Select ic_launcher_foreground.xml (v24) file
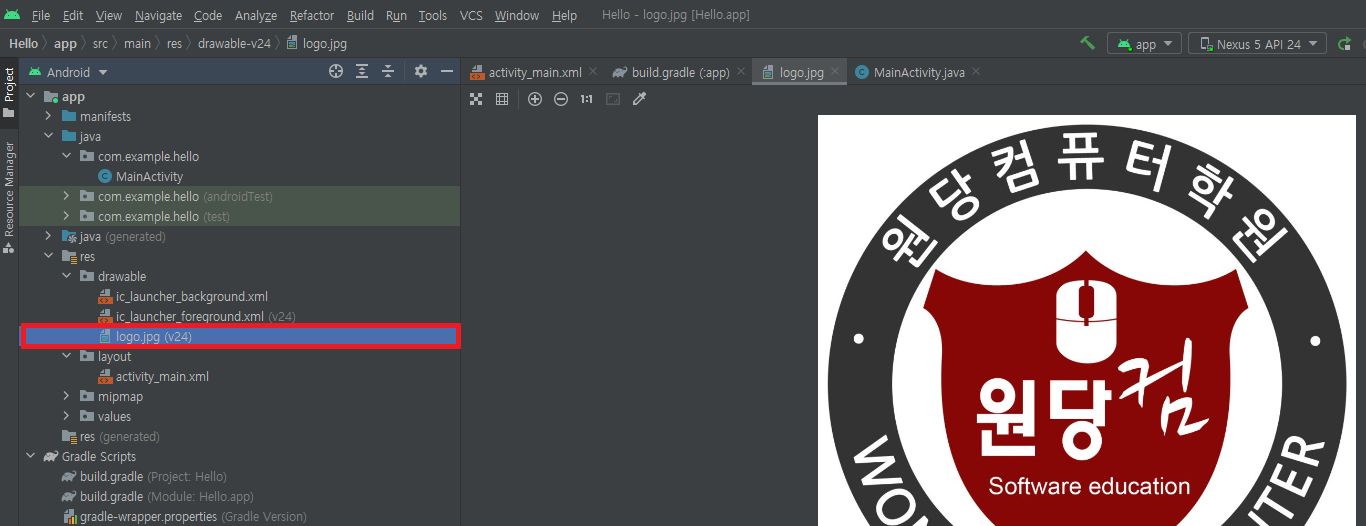 point(205,316)
